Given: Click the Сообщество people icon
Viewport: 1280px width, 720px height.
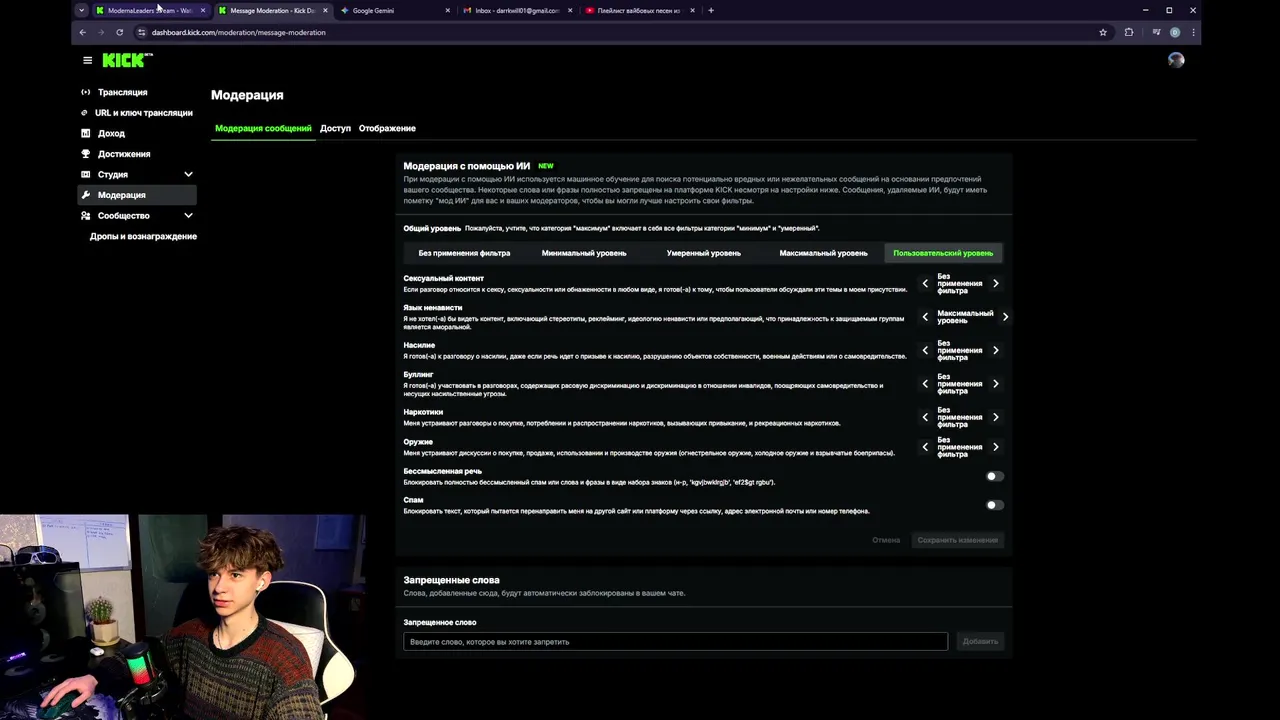Looking at the screenshot, I should pos(86,215).
